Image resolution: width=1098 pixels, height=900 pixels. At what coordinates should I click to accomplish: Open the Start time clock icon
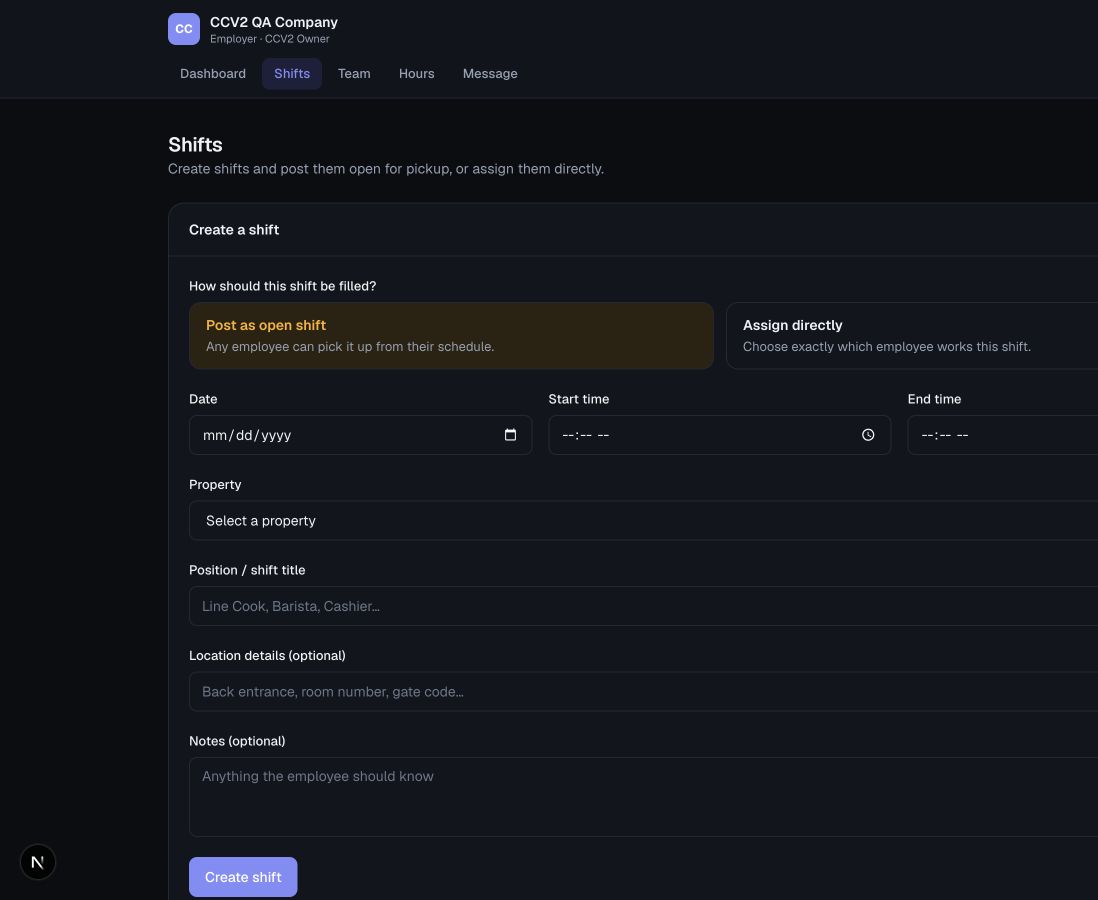[x=868, y=435]
